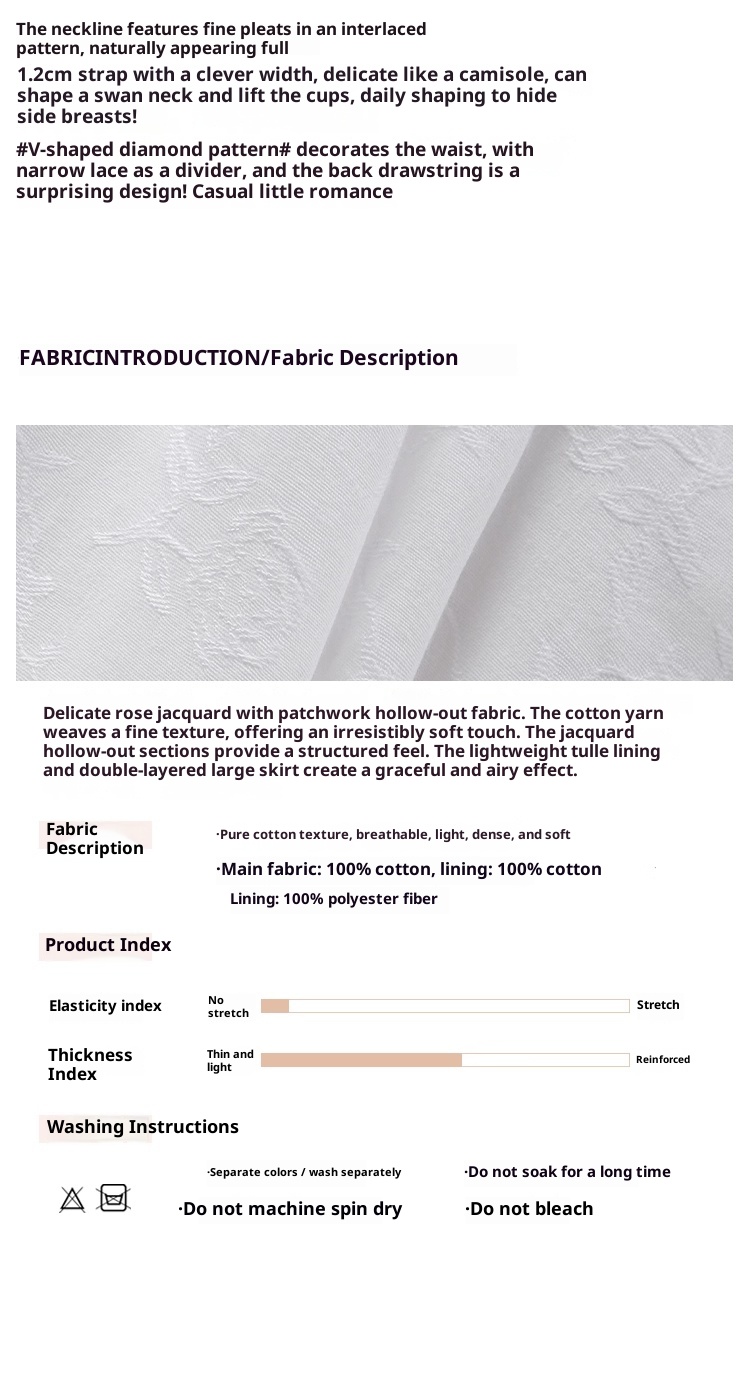Click the 'Reinforced' label on thickness bar
This screenshot has width=750, height=1379.
(x=663, y=1060)
